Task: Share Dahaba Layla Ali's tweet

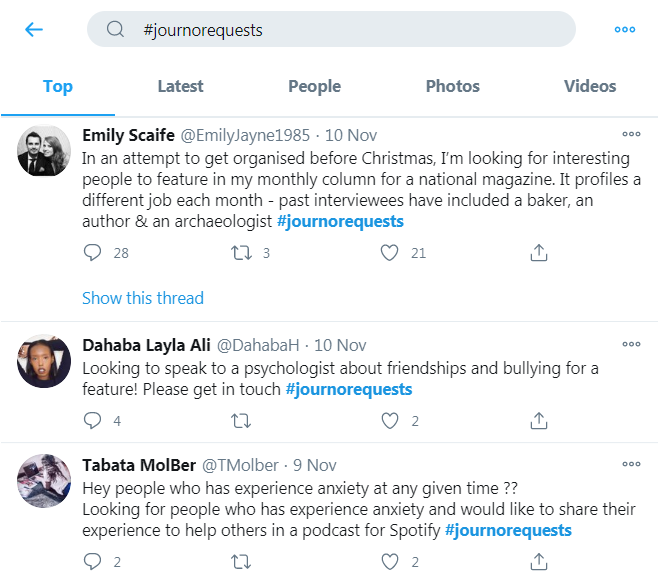Action: coord(539,421)
